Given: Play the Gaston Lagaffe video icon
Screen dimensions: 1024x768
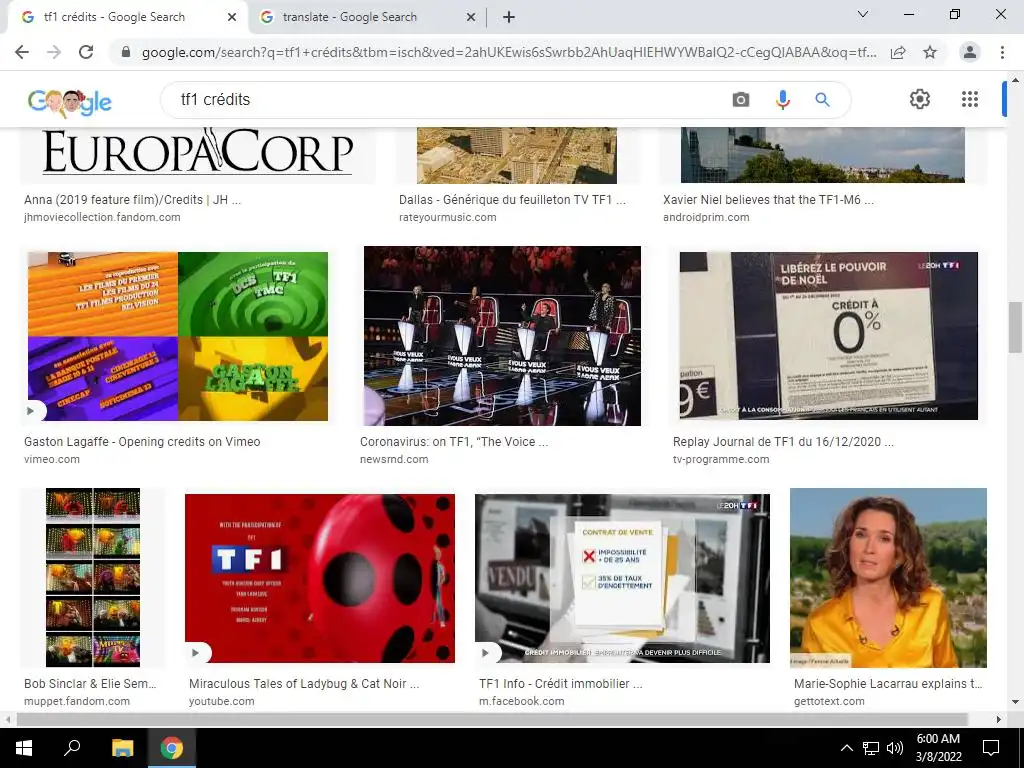Looking at the screenshot, I should coord(31,411).
